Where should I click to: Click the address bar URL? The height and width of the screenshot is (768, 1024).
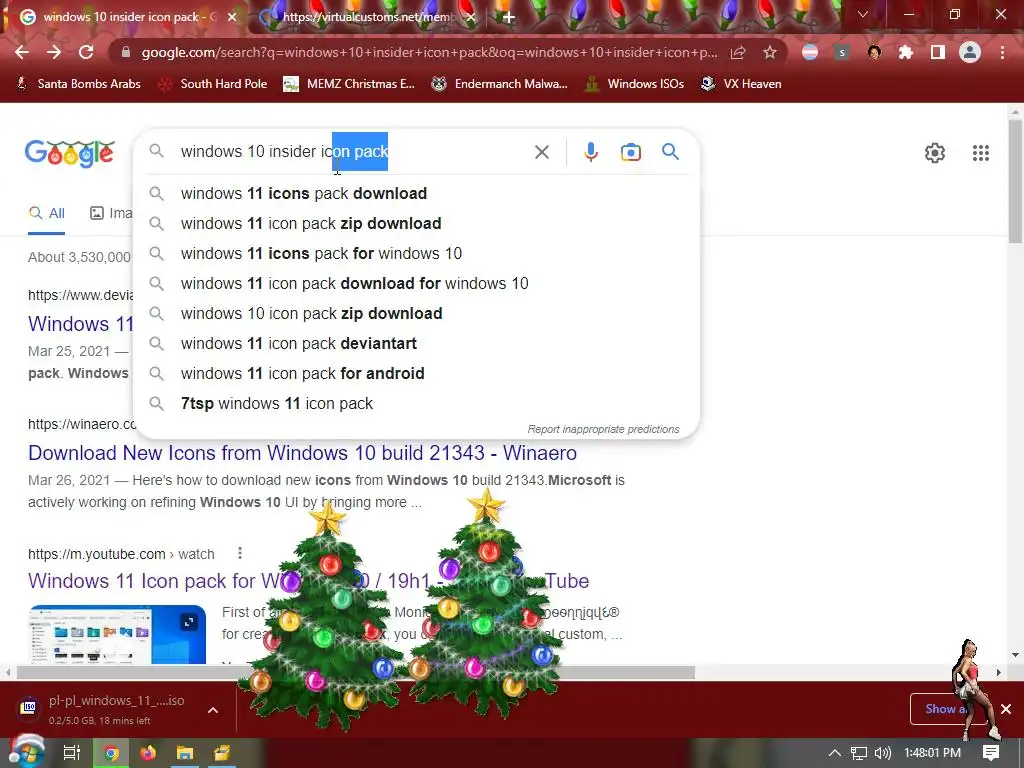pyautogui.click(x=429, y=52)
